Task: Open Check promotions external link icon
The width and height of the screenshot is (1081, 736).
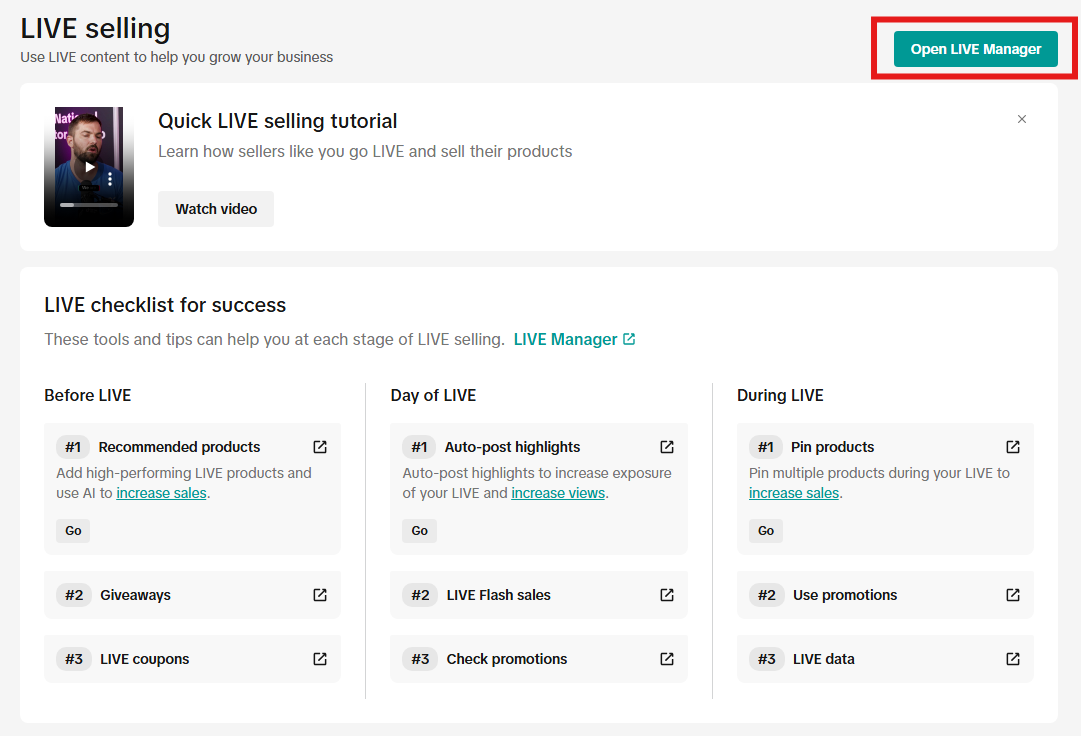Action: point(667,659)
